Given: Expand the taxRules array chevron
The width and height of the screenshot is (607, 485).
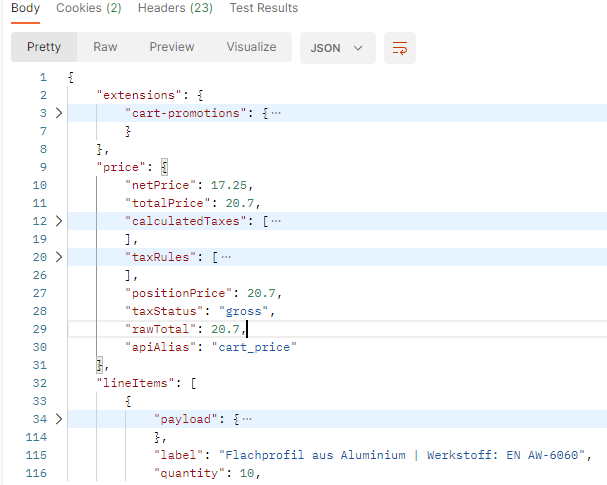Looking at the screenshot, I should coord(59,257).
